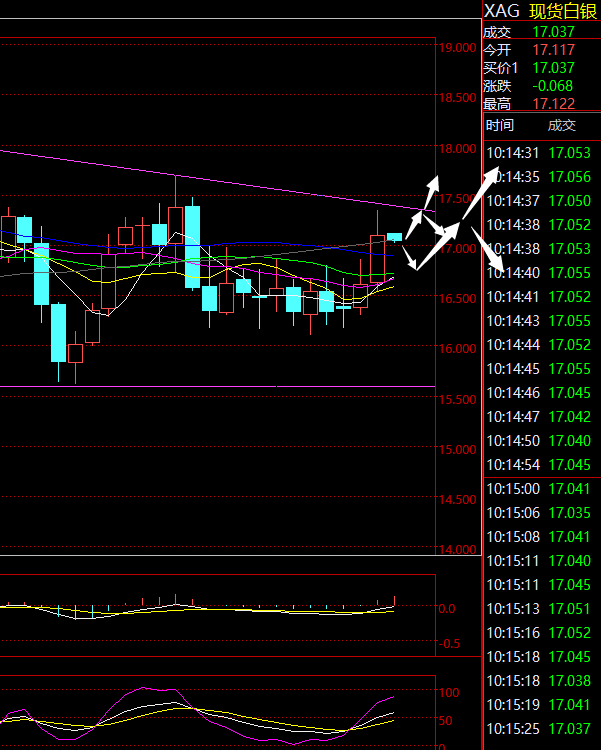The image size is (601, 750).
Task: Select the 涨跌 change value -0.068
Action: [552, 86]
